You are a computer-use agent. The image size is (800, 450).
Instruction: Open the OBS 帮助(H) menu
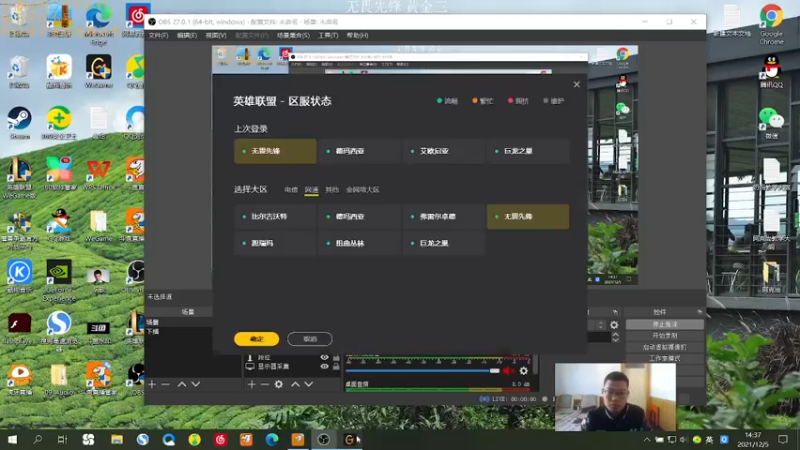pyautogui.click(x=357, y=35)
